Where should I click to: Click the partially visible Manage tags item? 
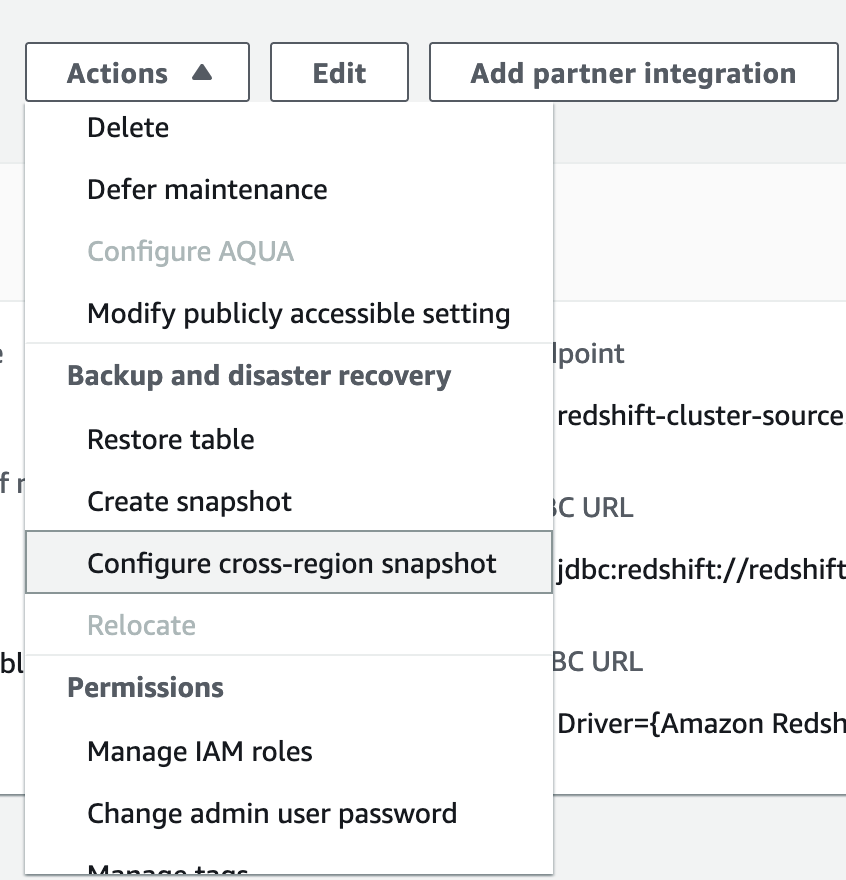pyautogui.click(x=168, y=870)
